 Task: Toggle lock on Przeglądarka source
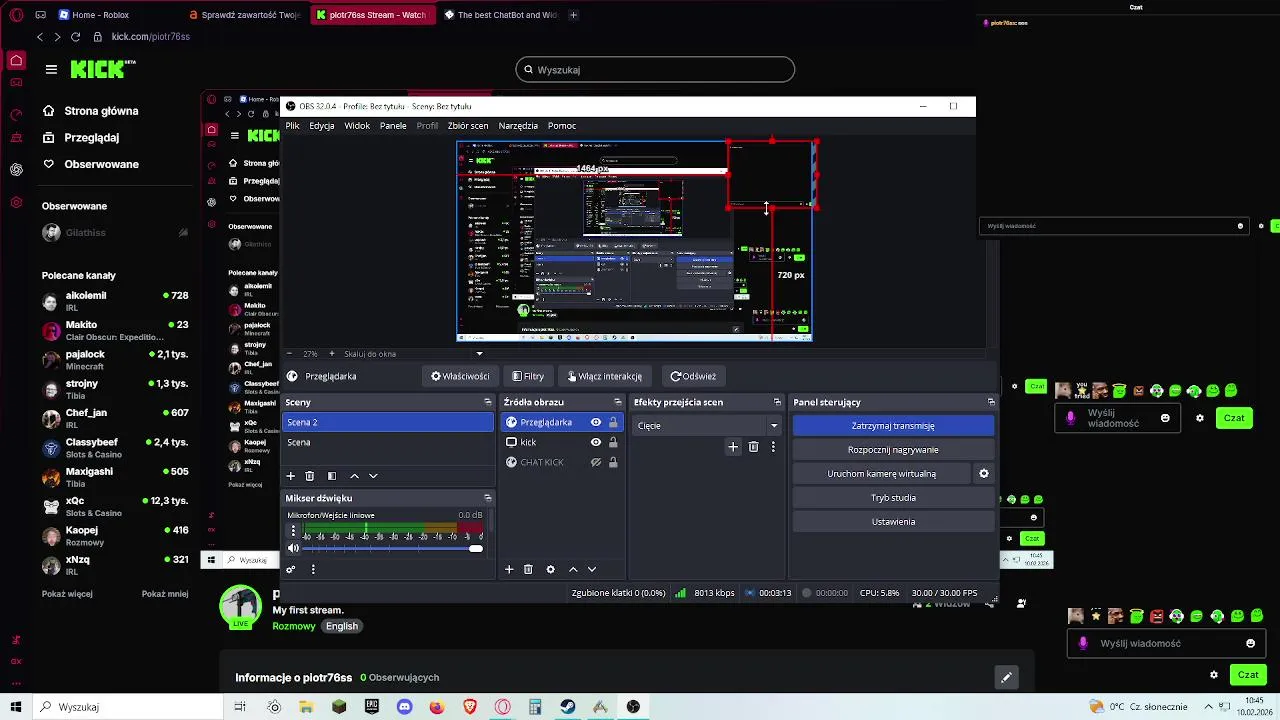613,422
